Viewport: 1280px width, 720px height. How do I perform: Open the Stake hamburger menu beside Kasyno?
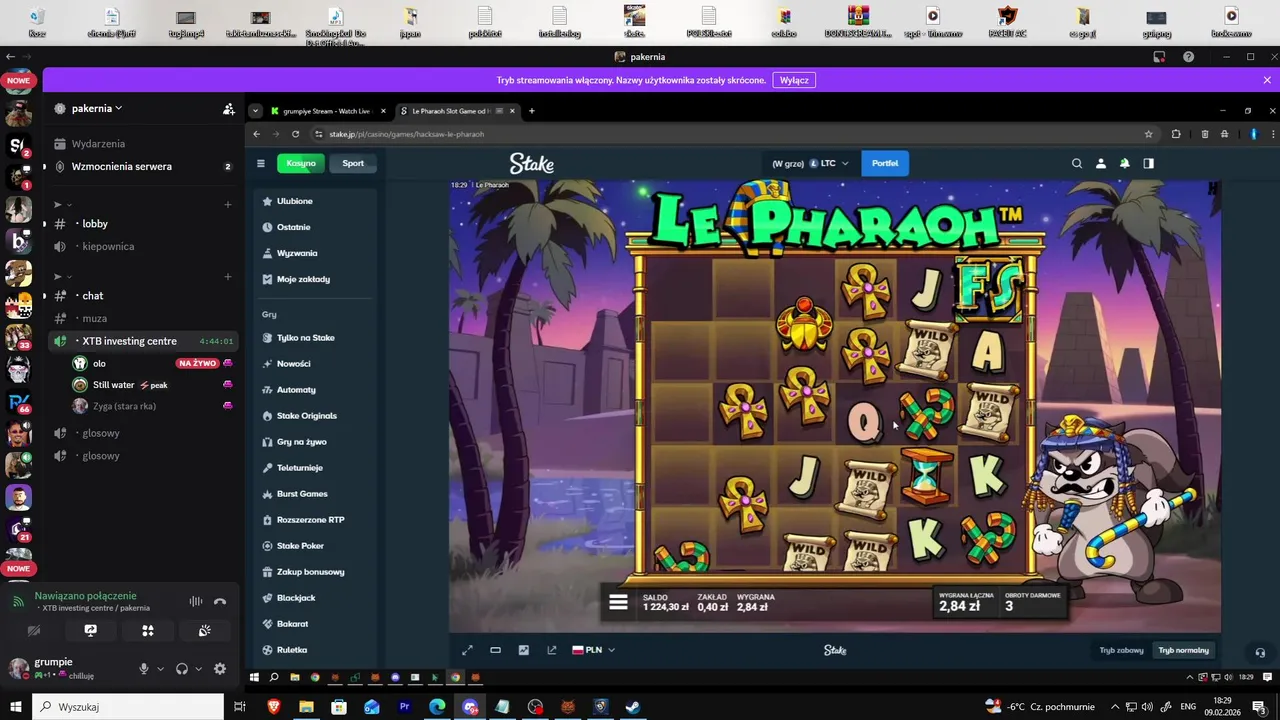[x=261, y=163]
